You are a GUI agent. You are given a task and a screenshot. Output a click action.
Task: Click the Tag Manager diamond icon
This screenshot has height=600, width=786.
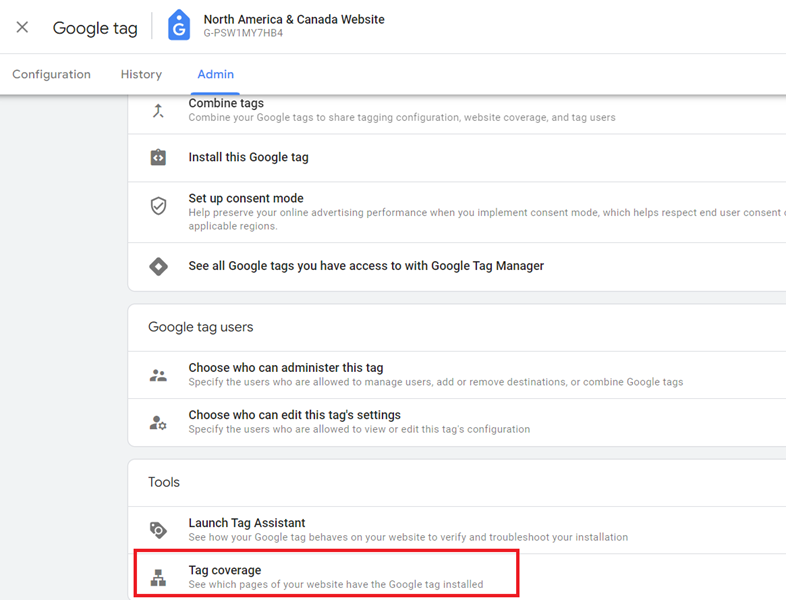pyautogui.click(x=158, y=266)
